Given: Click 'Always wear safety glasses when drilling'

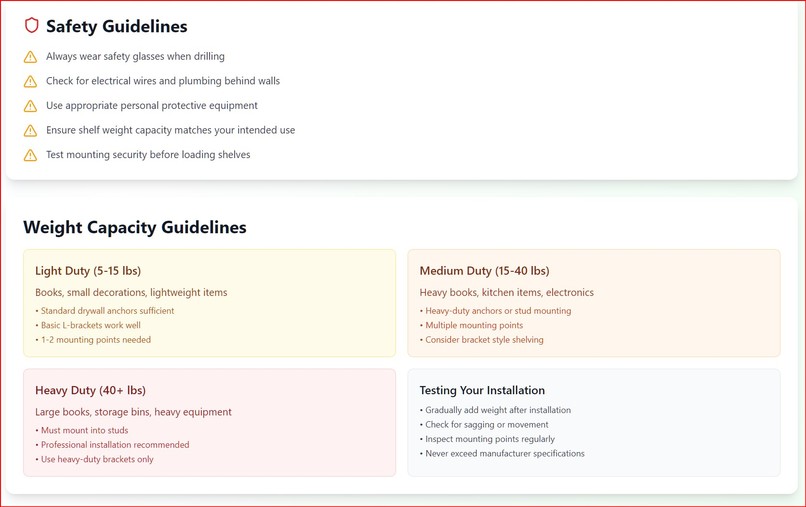Looking at the screenshot, I should coord(135,56).
